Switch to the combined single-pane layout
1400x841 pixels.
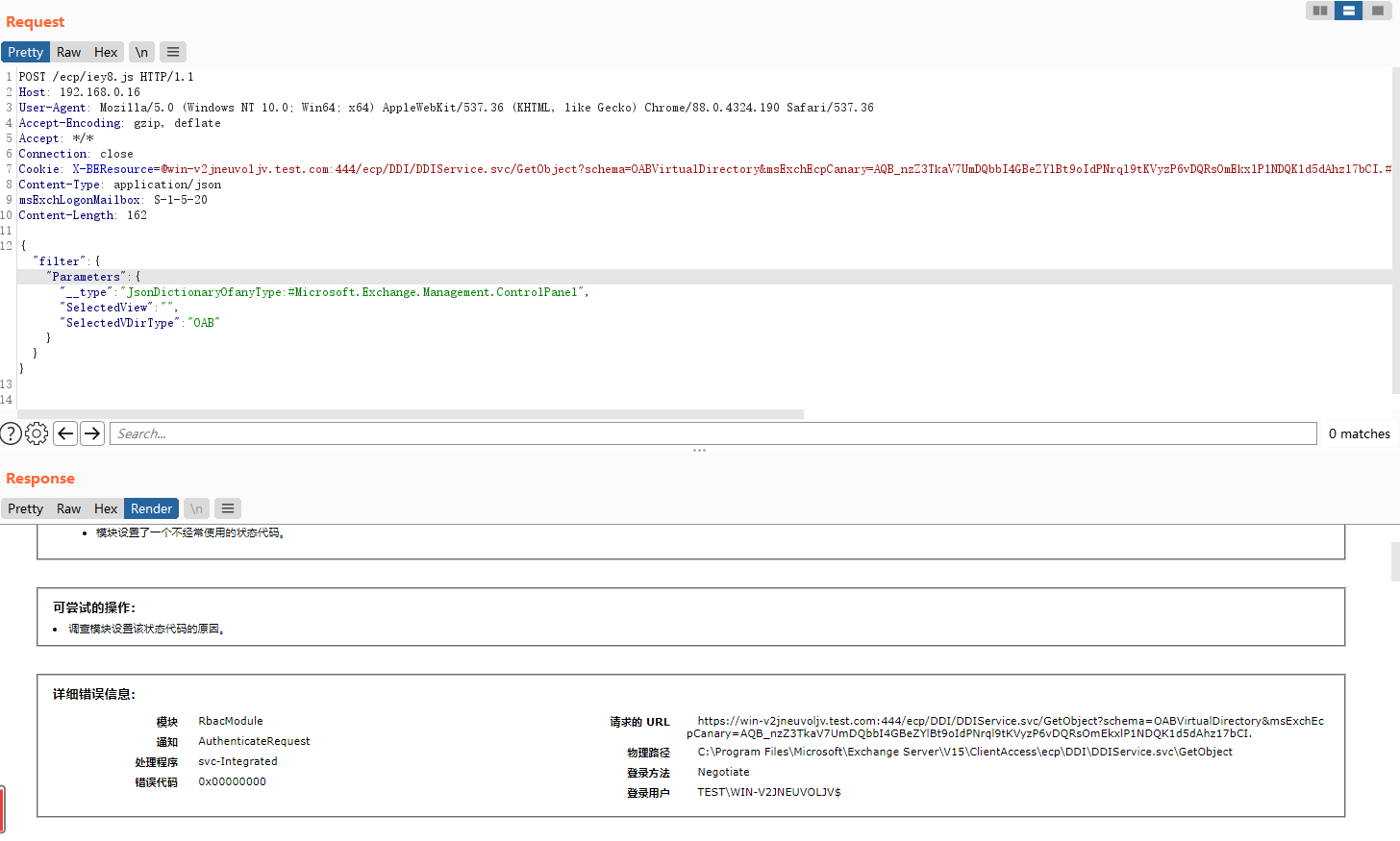(x=1377, y=11)
